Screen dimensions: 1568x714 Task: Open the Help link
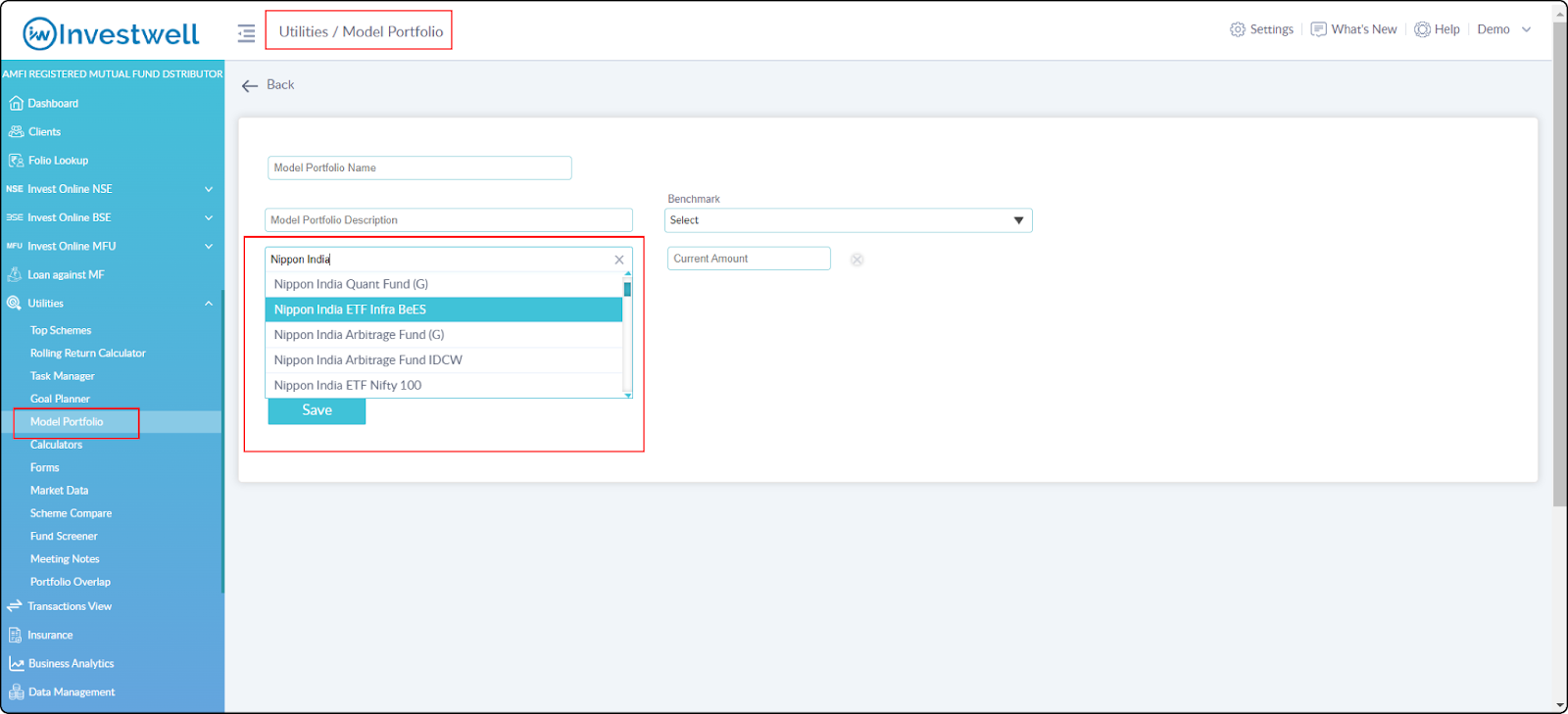1447,29
